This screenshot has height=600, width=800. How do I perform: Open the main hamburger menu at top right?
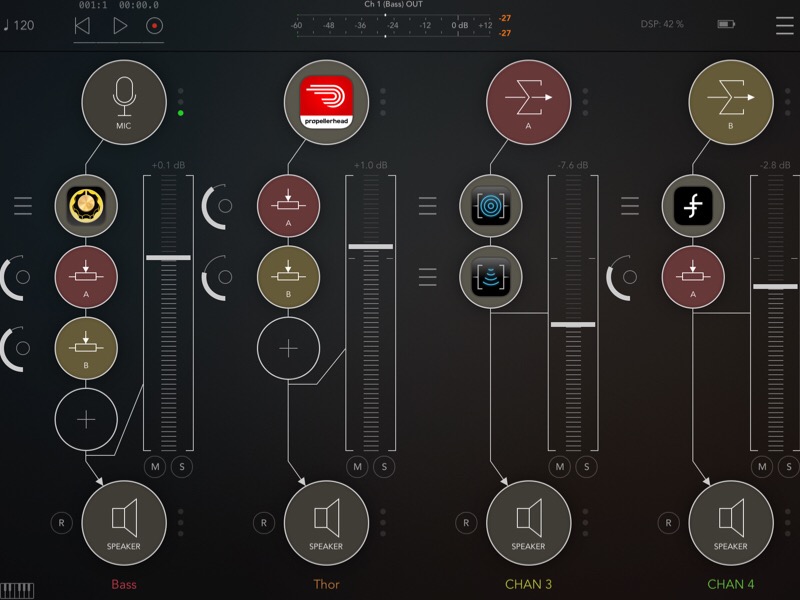(784, 25)
